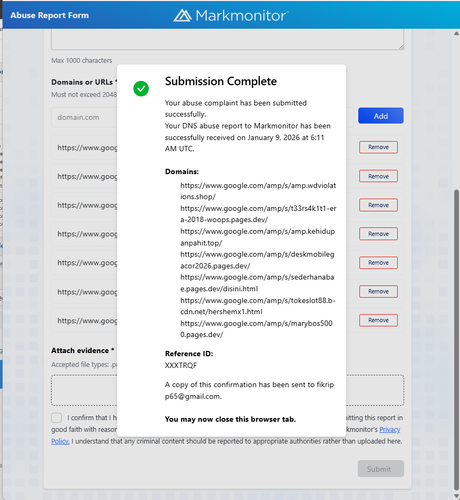The width and height of the screenshot is (460, 500).
Task: Remove the third URL row entry
Action: pos(378,205)
